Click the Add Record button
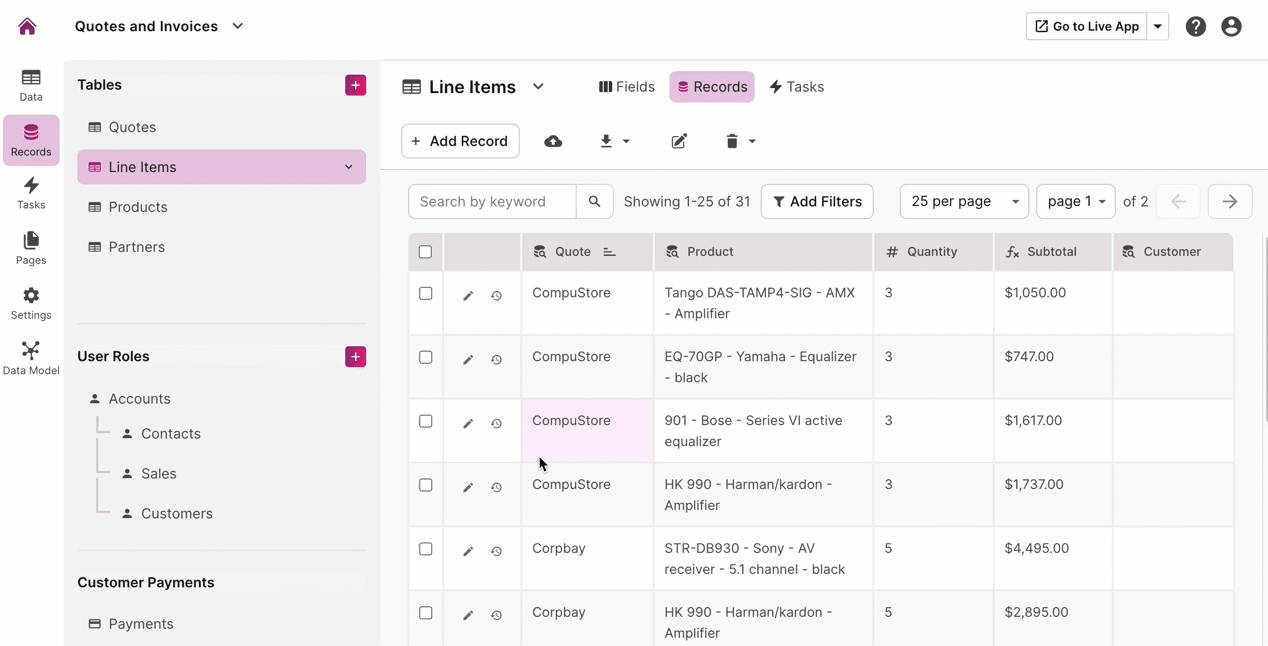The width and height of the screenshot is (1268, 646). tap(460, 142)
